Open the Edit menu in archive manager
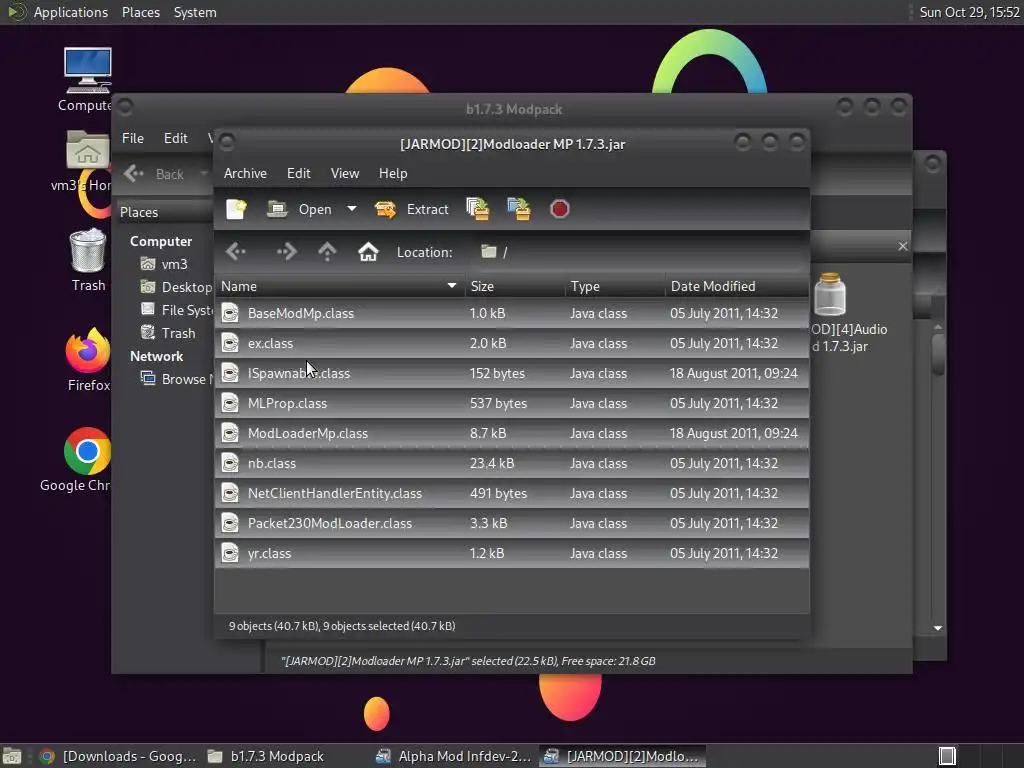Screen dimensions: 1024x768 [298, 173]
